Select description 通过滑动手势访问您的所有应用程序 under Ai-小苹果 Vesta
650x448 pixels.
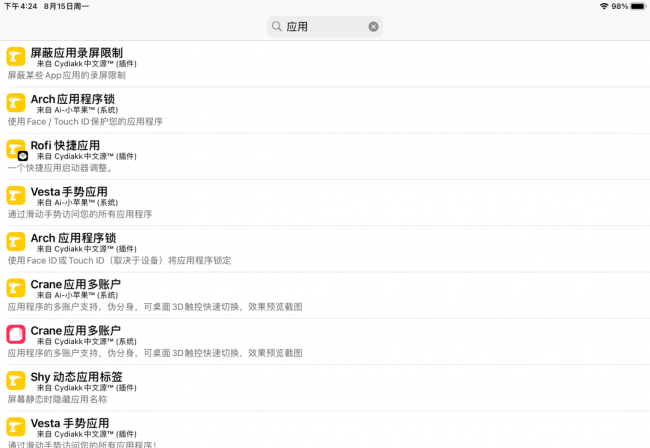pos(80,214)
